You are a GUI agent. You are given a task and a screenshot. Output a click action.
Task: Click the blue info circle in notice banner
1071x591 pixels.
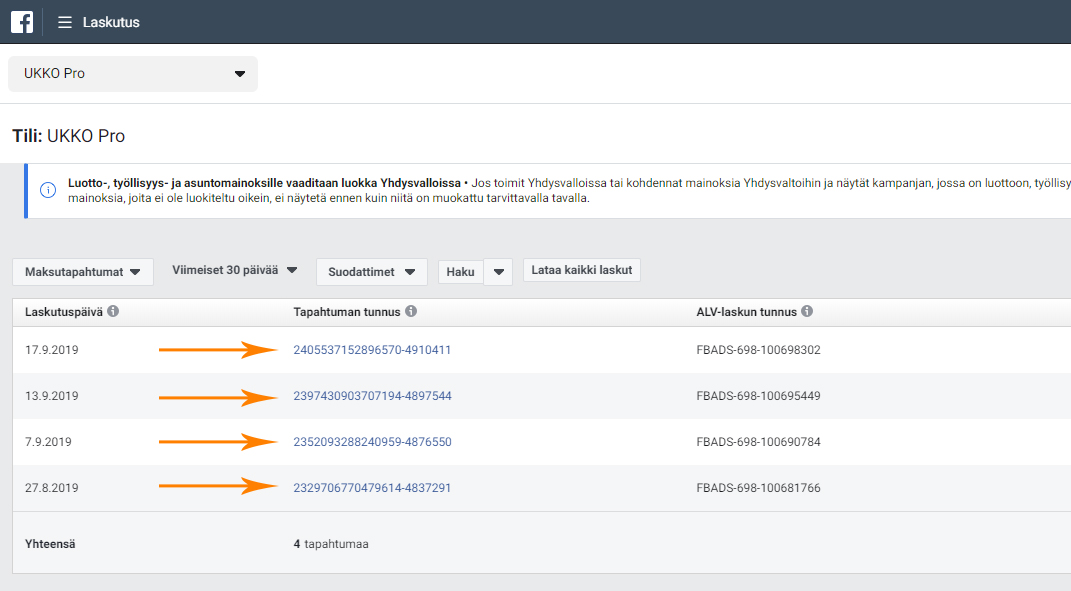(x=48, y=190)
